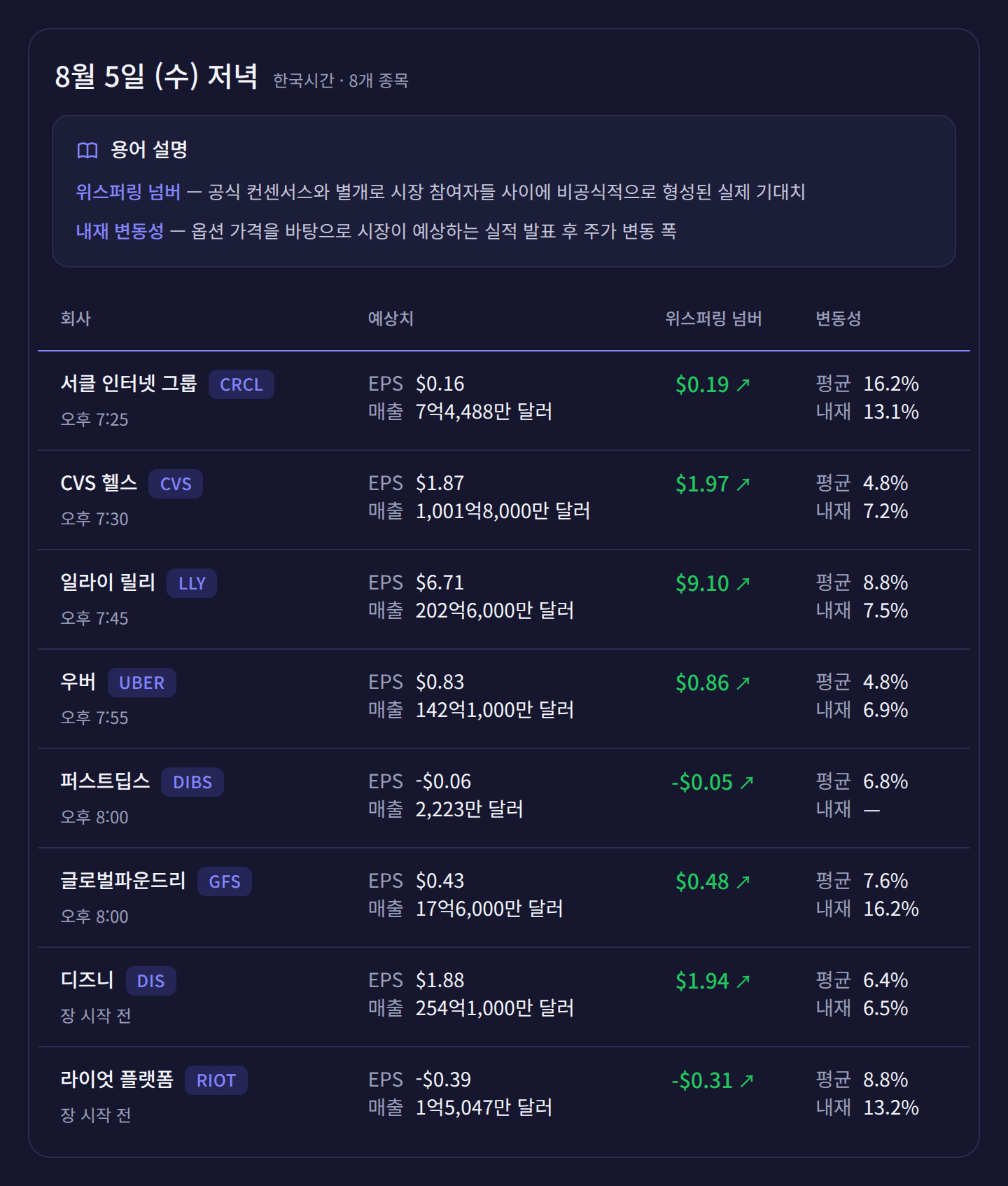Open the RIOT ticker tag
Image resolution: width=1008 pixels, height=1186 pixels.
coord(216,1080)
